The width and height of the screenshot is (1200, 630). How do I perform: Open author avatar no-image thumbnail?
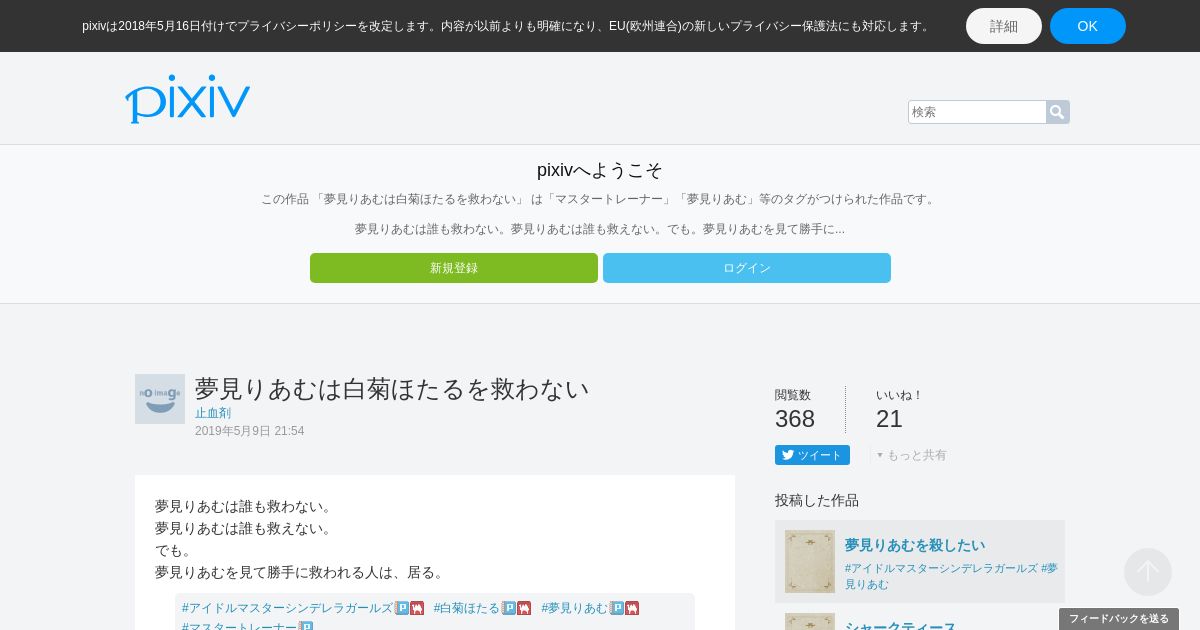[x=160, y=399]
